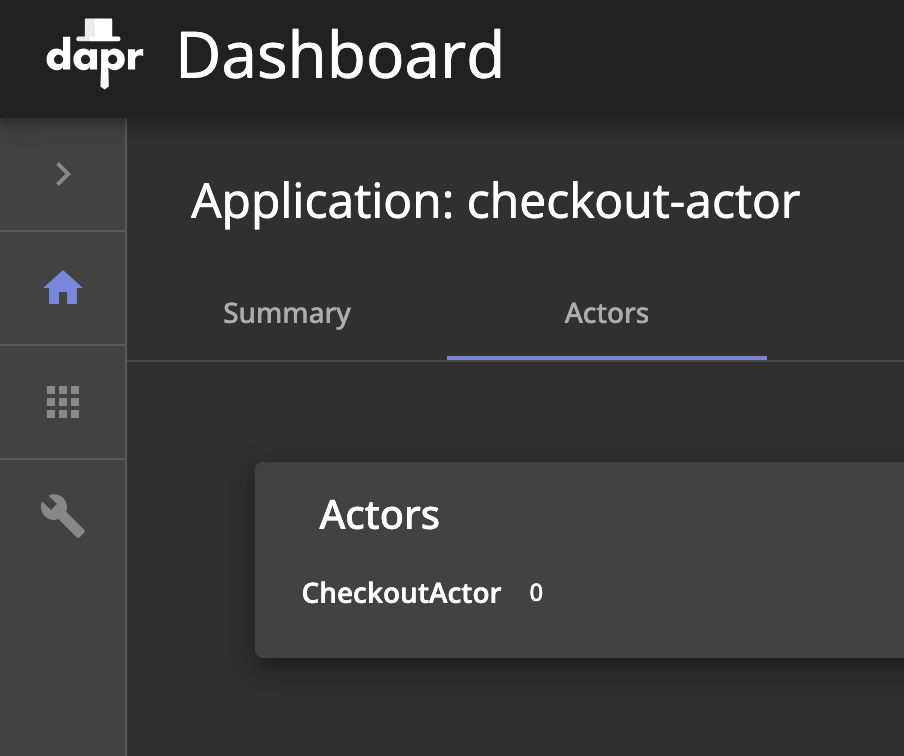This screenshot has width=904, height=756.
Task: Open Dapr components view via grid icon
Action: tap(63, 402)
